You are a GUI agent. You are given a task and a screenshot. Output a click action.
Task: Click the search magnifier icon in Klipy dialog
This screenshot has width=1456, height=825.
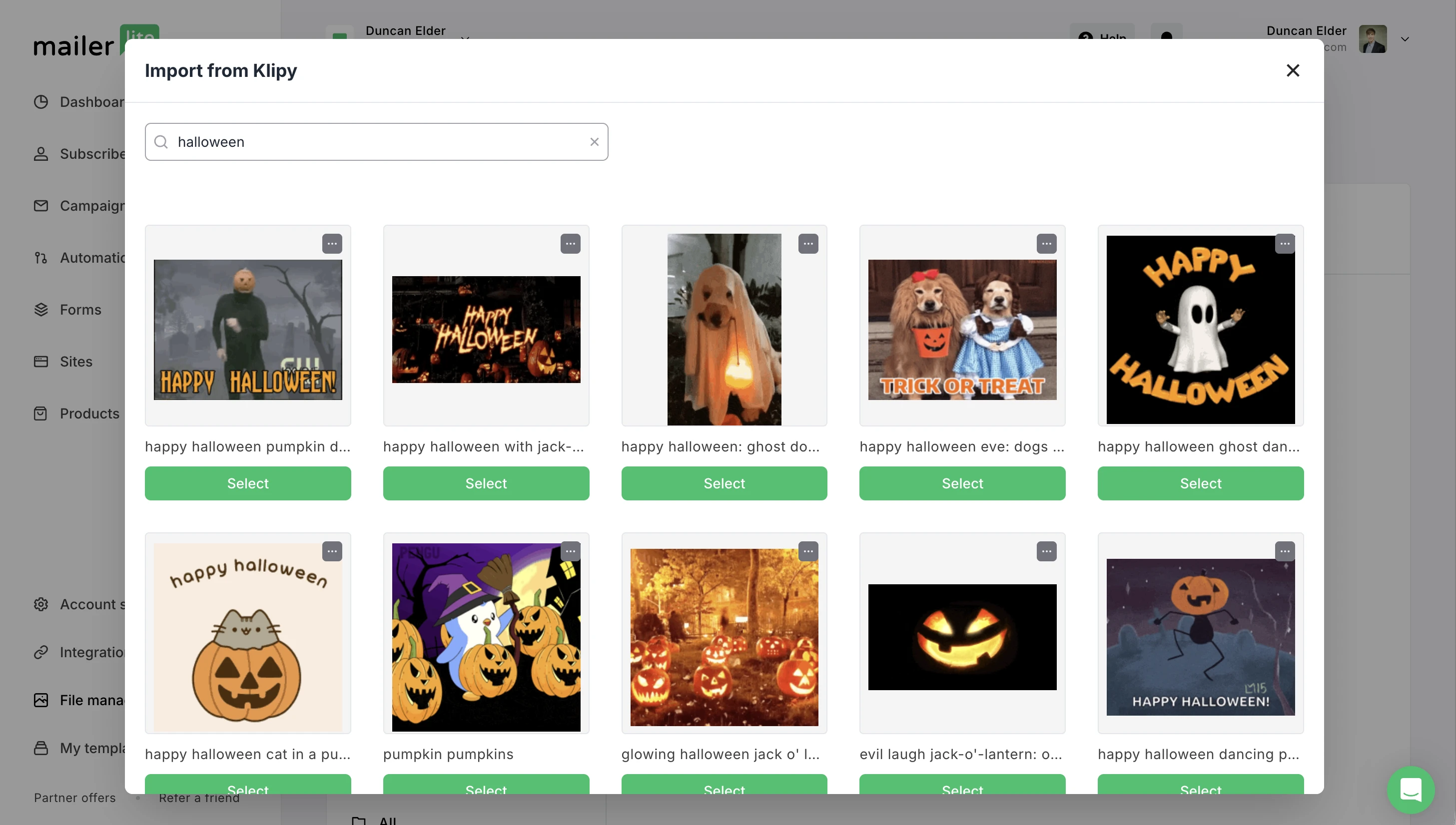tap(161, 142)
